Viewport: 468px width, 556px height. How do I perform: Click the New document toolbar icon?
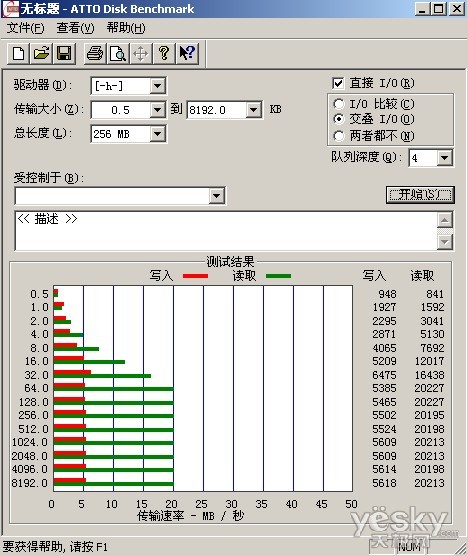(18, 54)
